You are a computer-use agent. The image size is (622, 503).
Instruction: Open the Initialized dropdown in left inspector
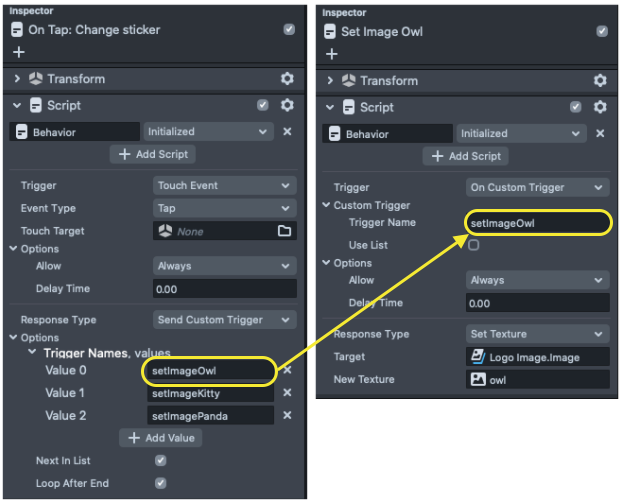(x=208, y=131)
